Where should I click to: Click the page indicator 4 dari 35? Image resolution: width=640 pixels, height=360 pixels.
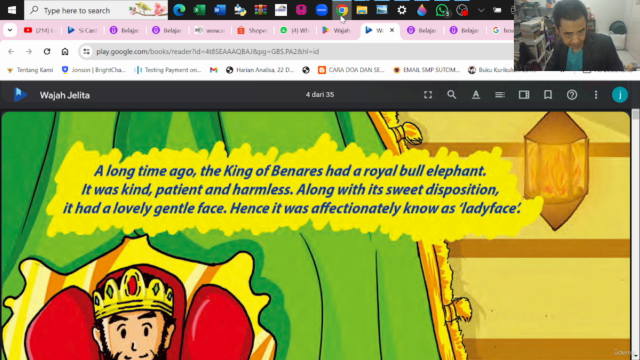coord(320,95)
